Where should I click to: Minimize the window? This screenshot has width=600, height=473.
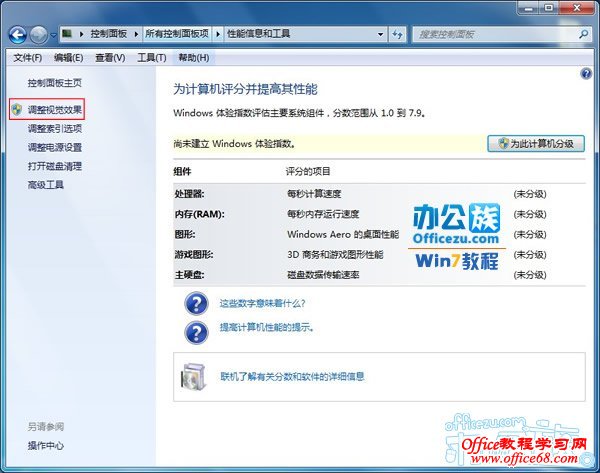[529, 7]
